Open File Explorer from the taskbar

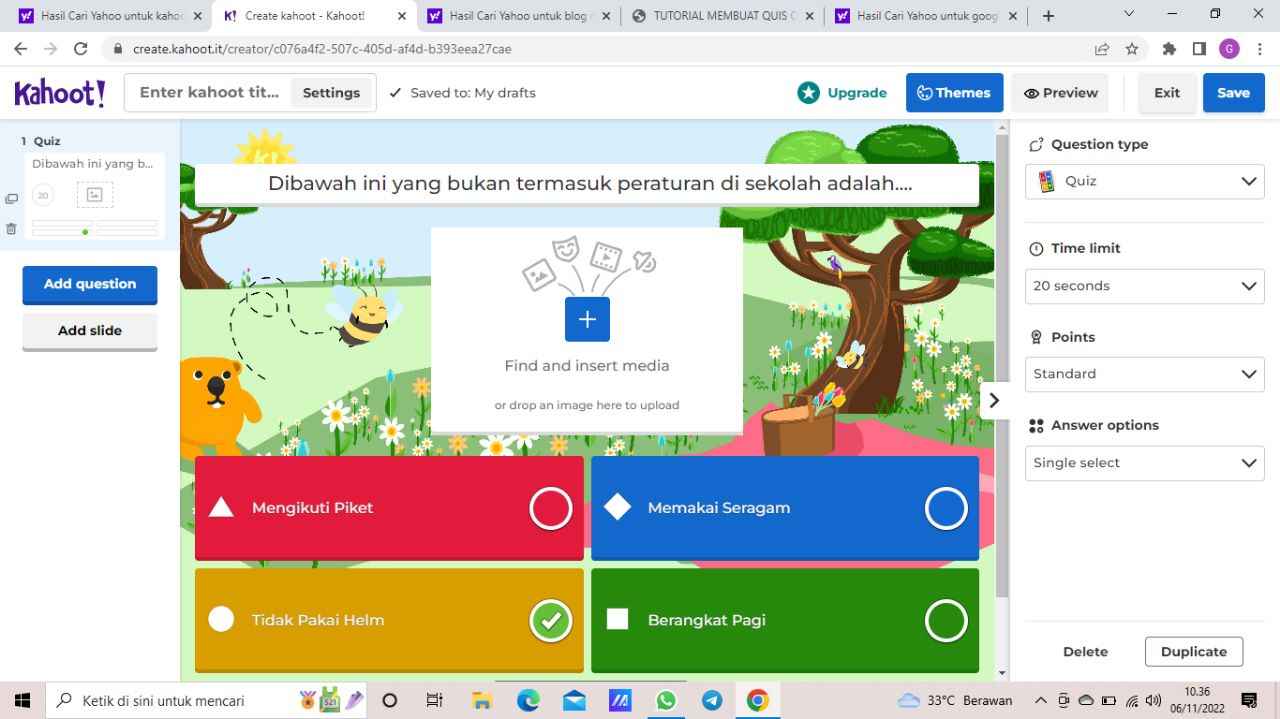(482, 701)
